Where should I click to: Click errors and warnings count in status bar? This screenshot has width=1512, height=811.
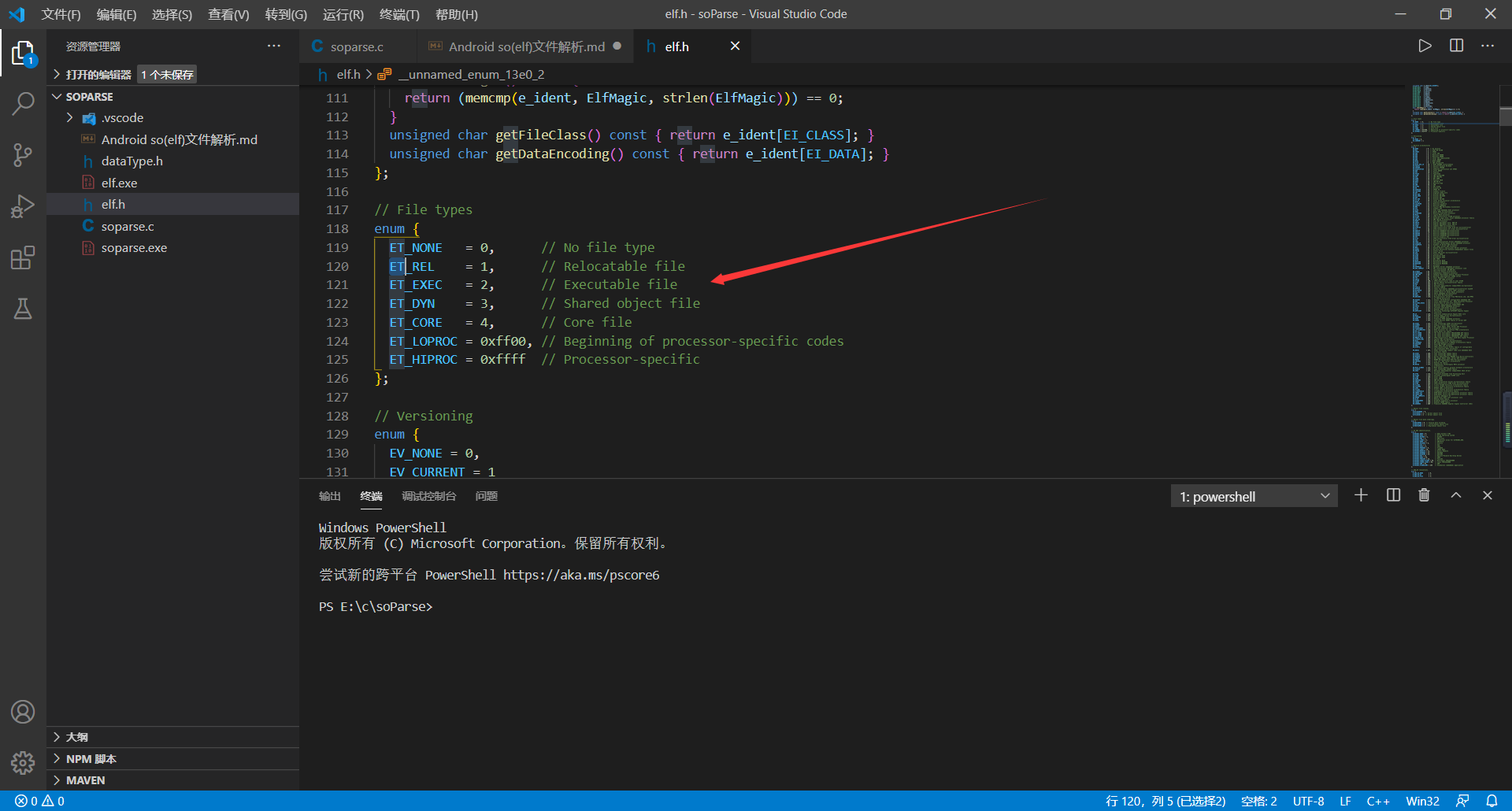click(39, 801)
